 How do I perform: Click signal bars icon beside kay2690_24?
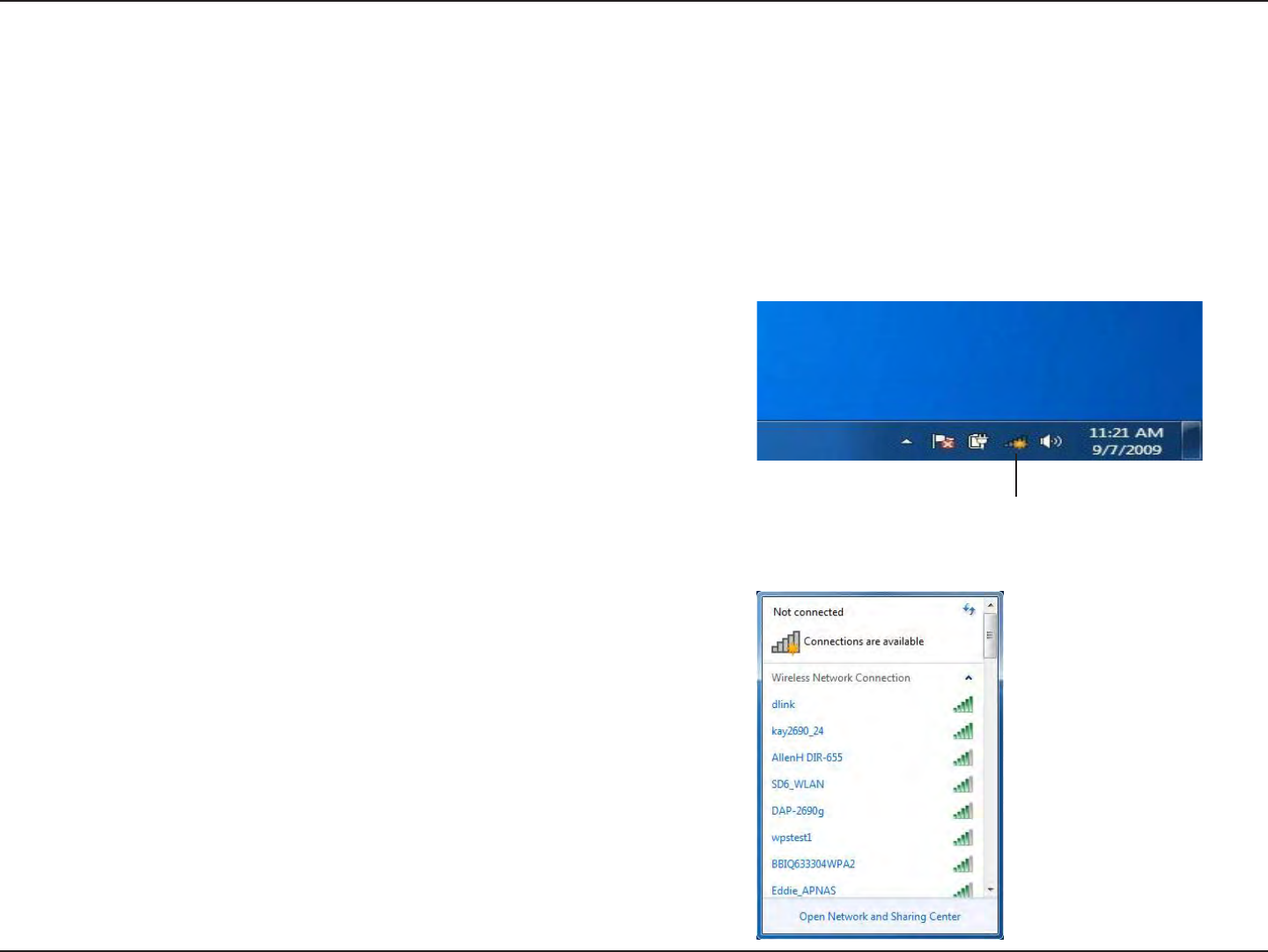tap(962, 730)
